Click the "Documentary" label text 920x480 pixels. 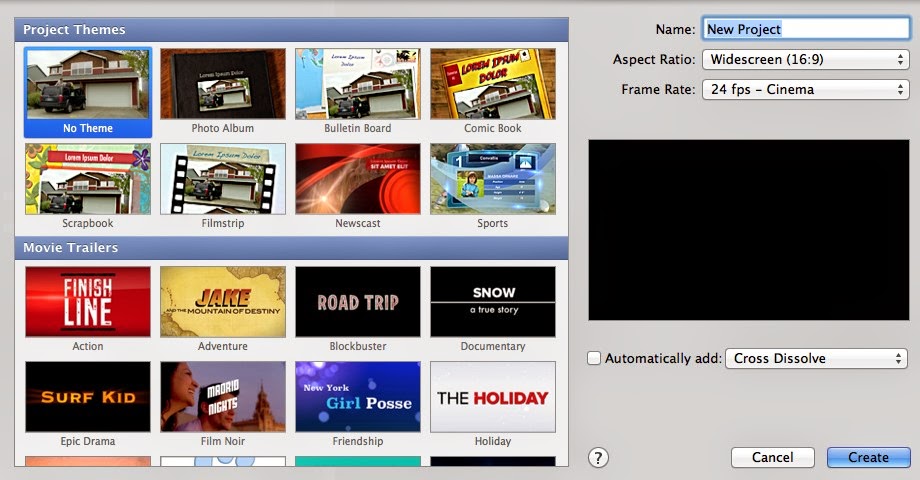[x=493, y=346]
